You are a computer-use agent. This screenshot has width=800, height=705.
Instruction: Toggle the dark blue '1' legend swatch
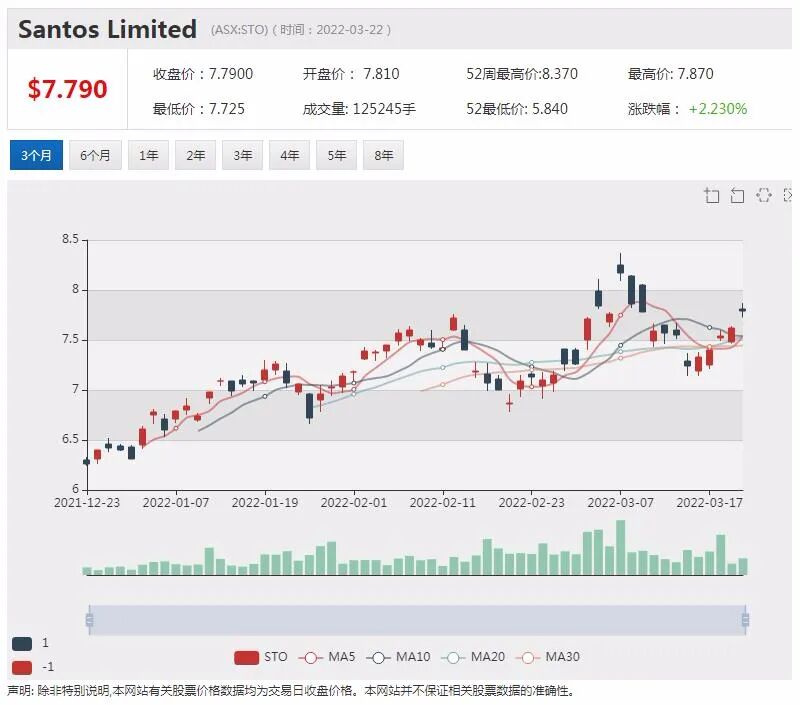tap(22, 643)
